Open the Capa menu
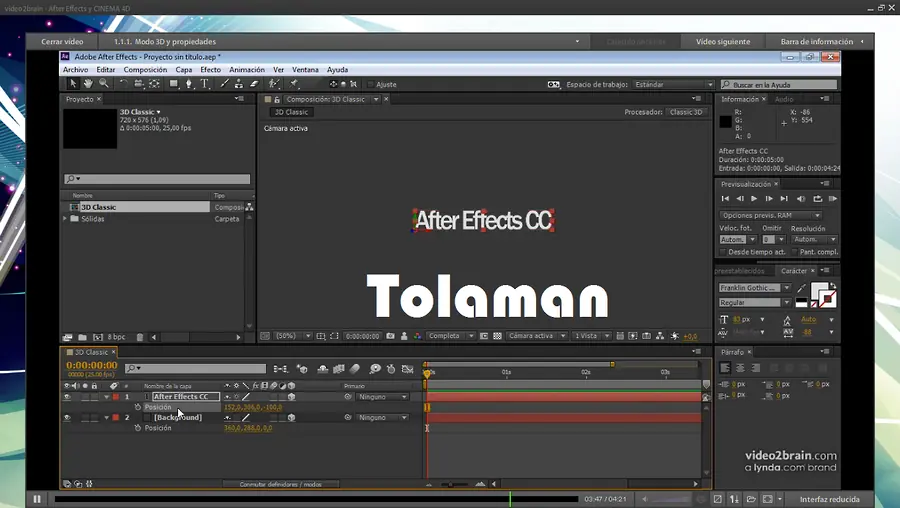 pyautogui.click(x=184, y=69)
